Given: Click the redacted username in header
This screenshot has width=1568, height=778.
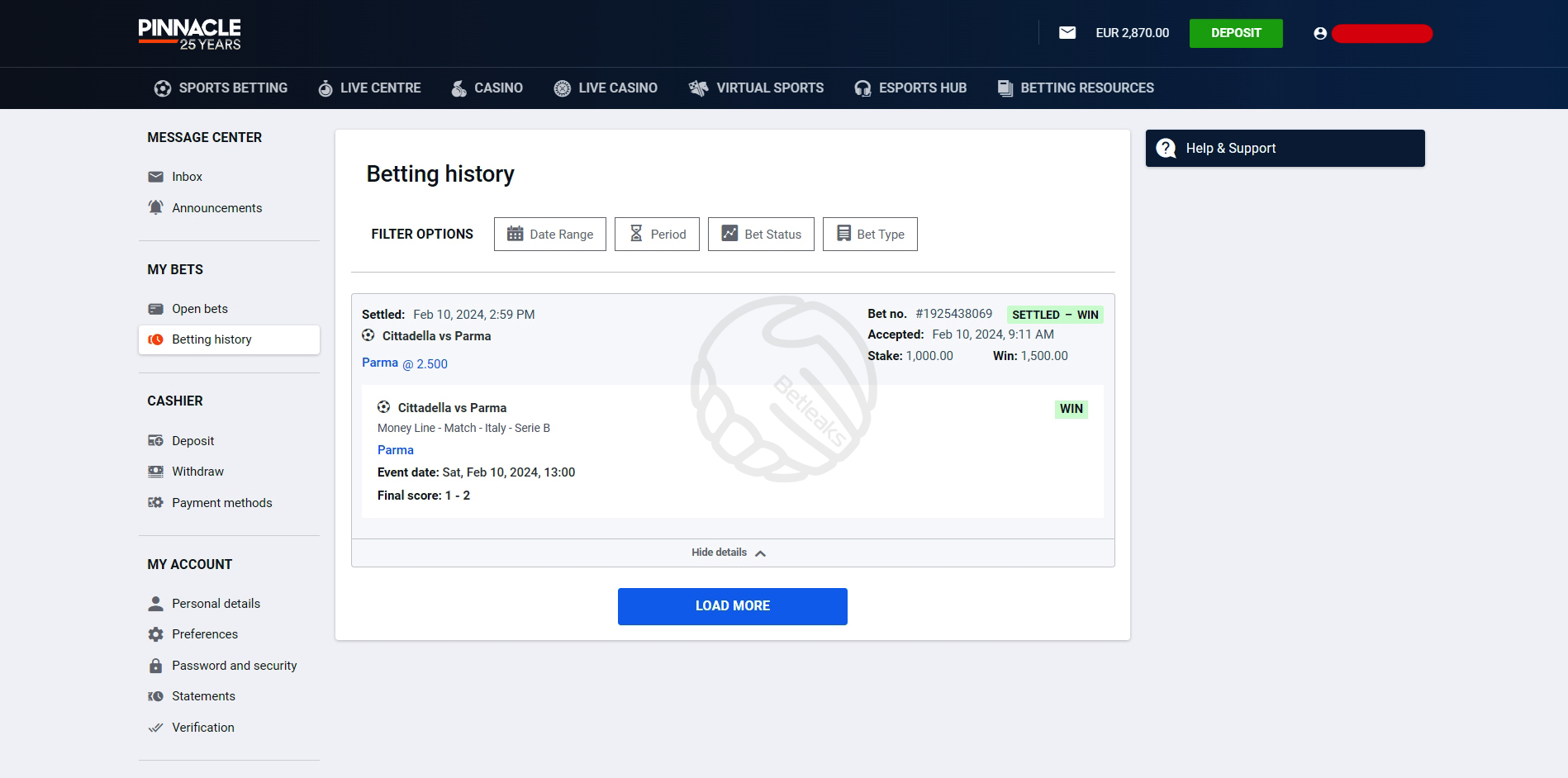Looking at the screenshot, I should [1382, 34].
